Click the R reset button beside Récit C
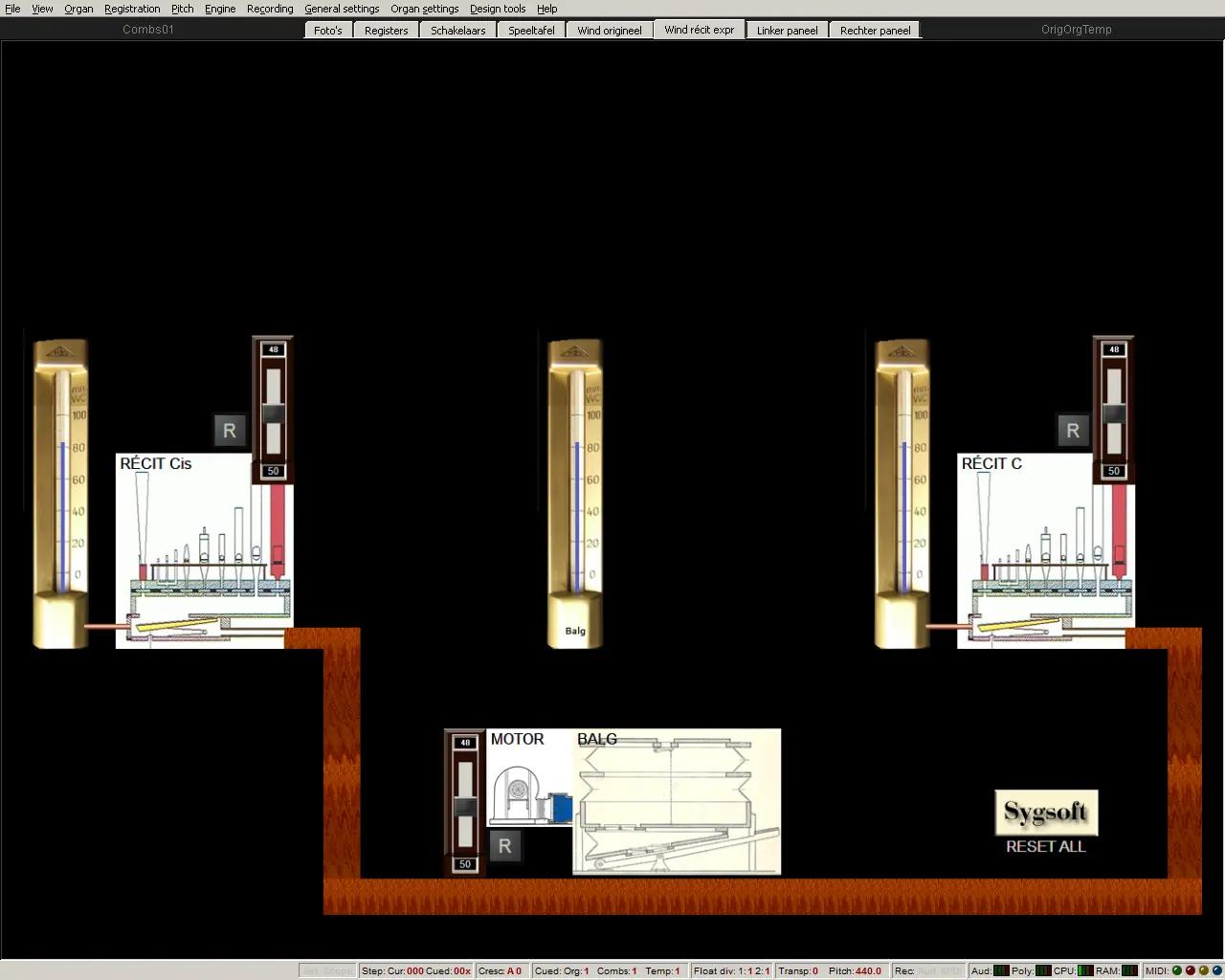Image resolution: width=1225 pixels, height=980 pixels. pyautogui.click(x=1073, y=431)
